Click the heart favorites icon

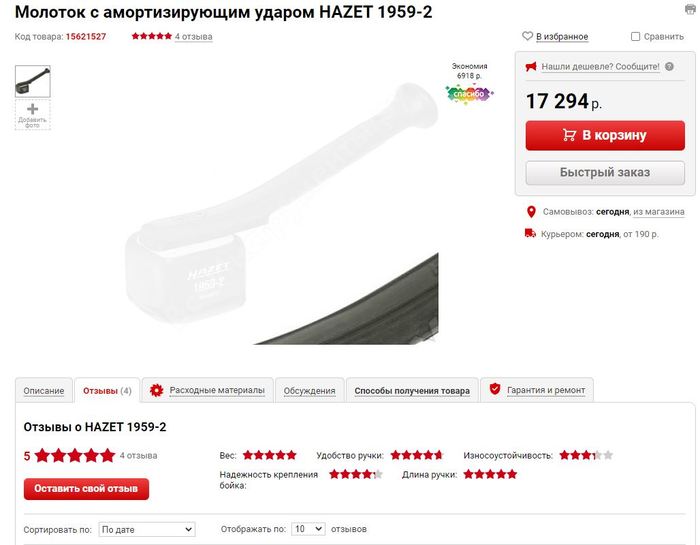point(527,36)
